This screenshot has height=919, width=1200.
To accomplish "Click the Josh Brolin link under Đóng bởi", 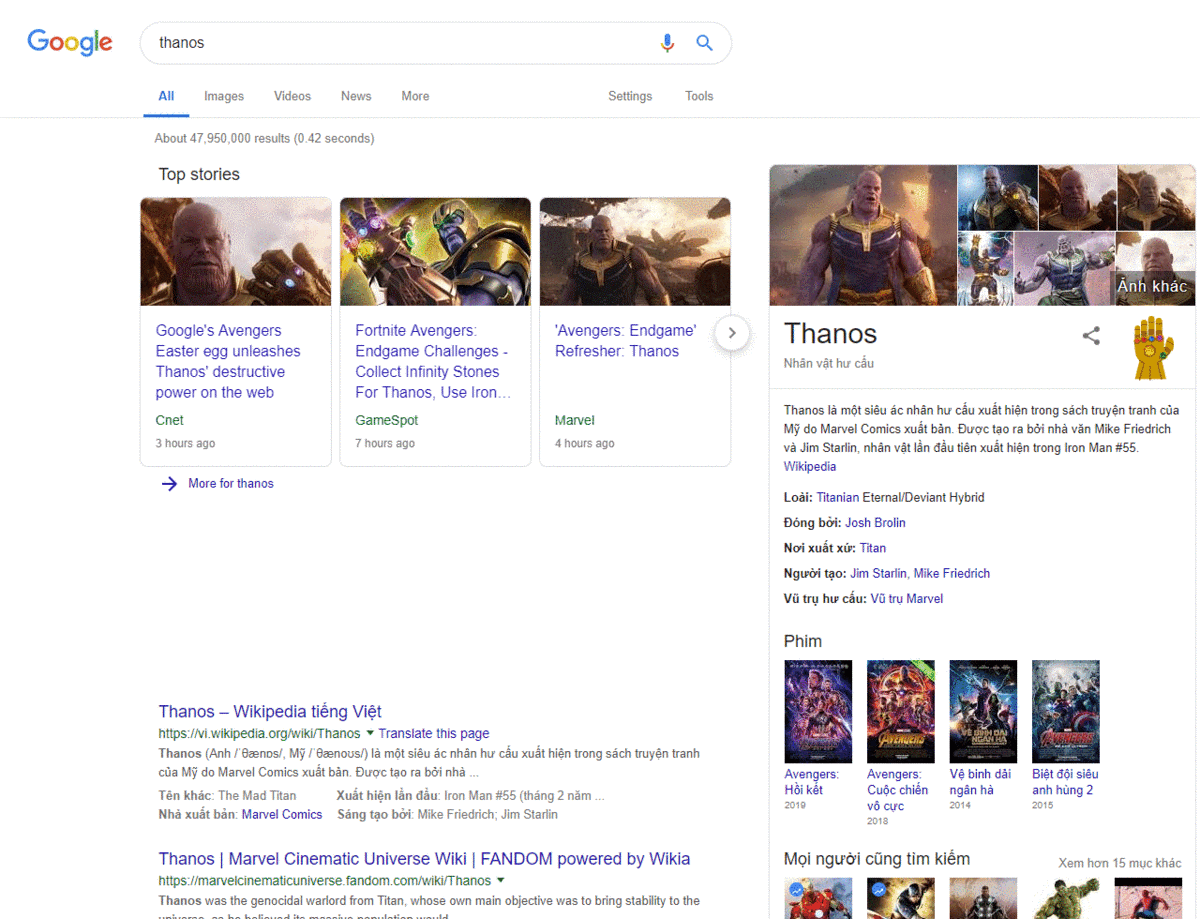I will 875,522.
